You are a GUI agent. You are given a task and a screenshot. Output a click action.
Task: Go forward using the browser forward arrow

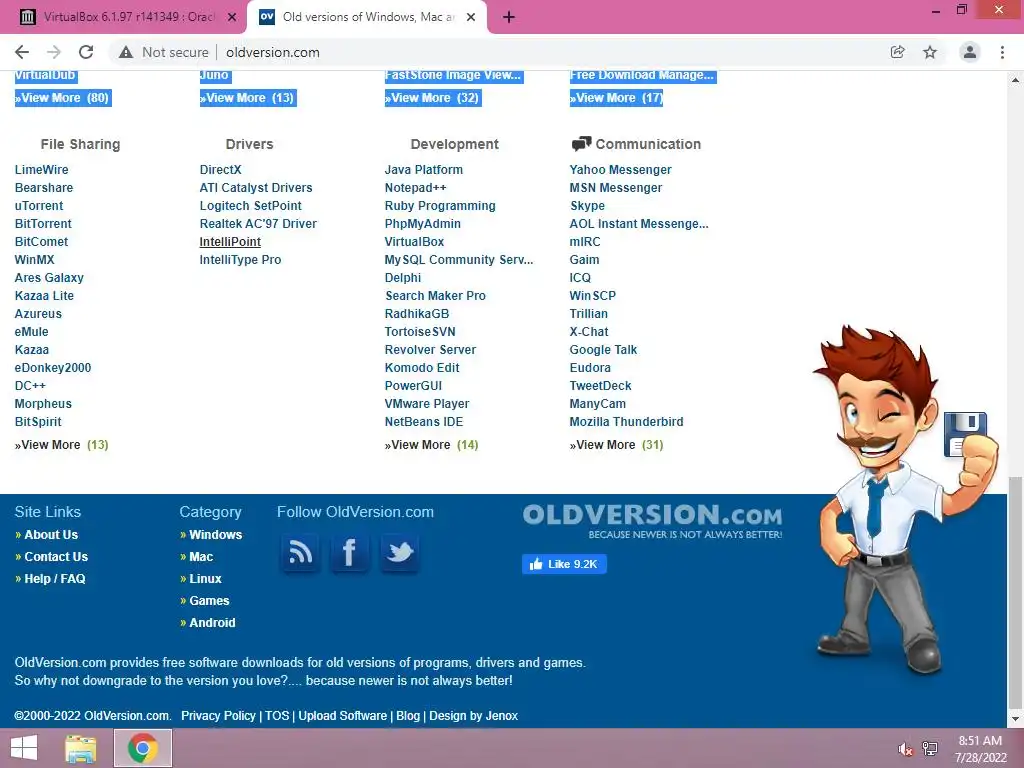(54, 52)
